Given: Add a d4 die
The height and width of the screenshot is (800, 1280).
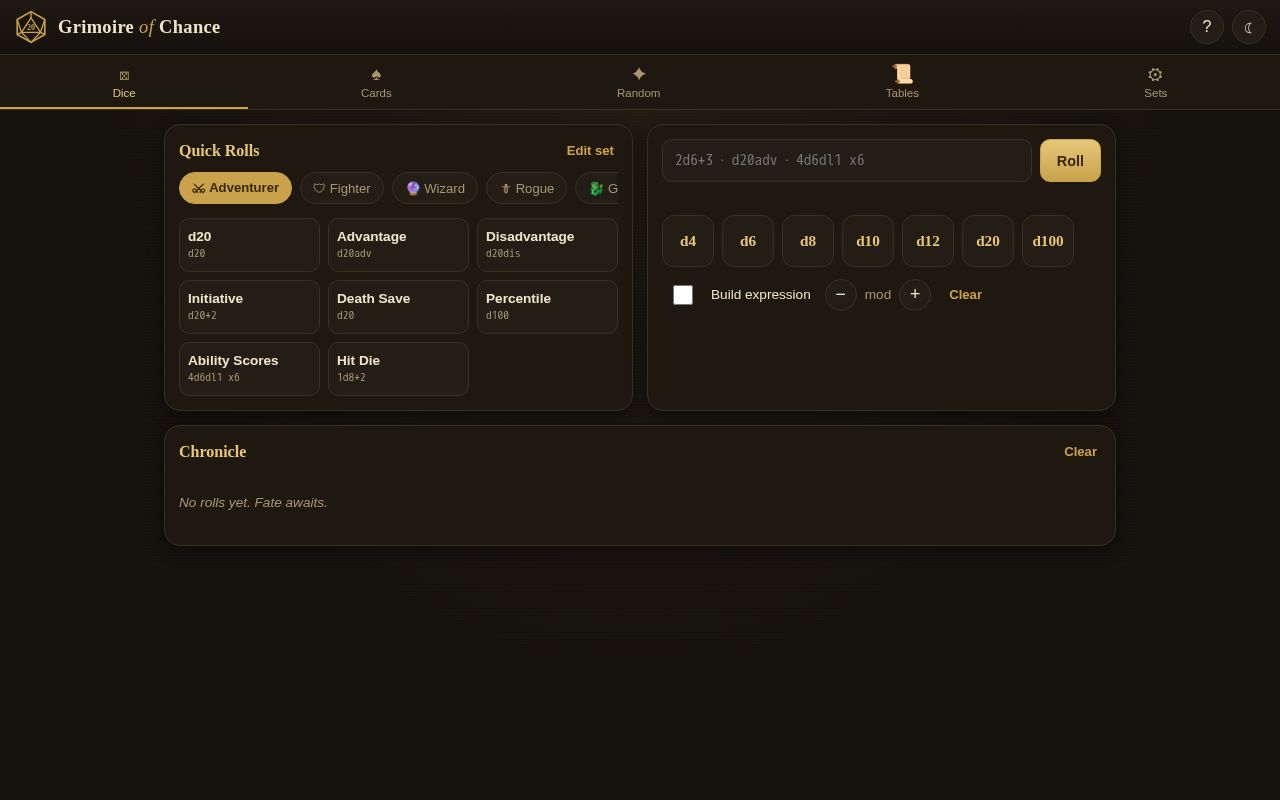Looking at the screenshot, I should coord(688,241).
